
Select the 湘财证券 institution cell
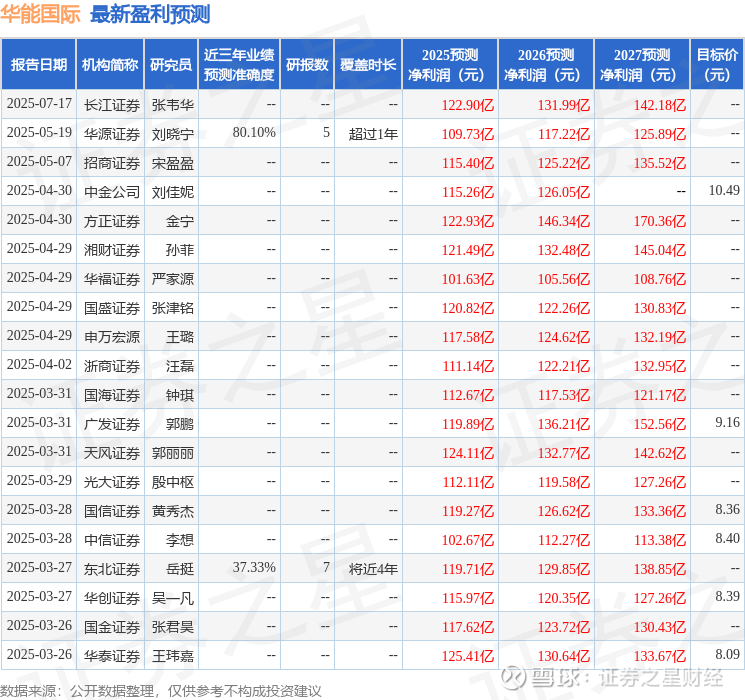click(x=112, y=250)
